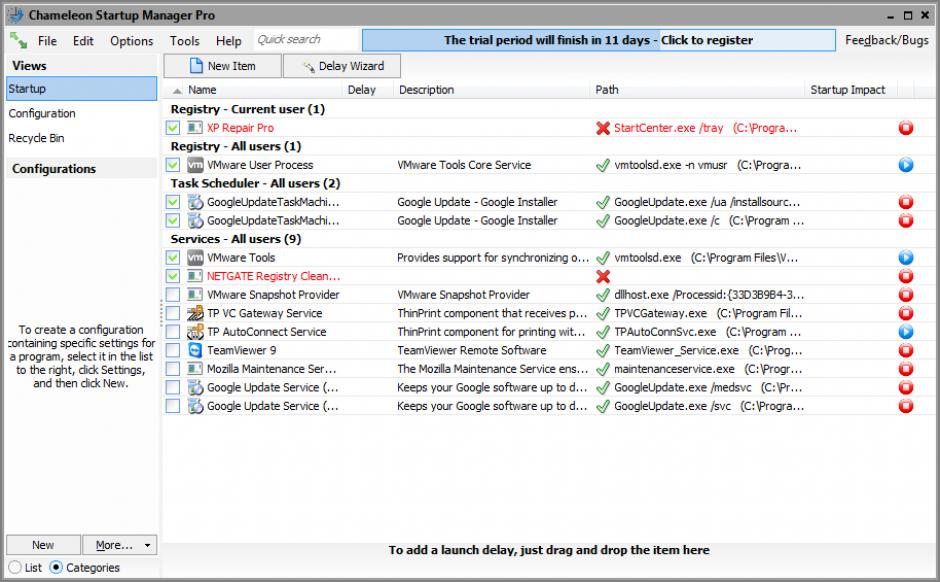Screen dimensions: 940x582
Task: Click the TP AutoConnect Service icon
Action: [195, 331]
